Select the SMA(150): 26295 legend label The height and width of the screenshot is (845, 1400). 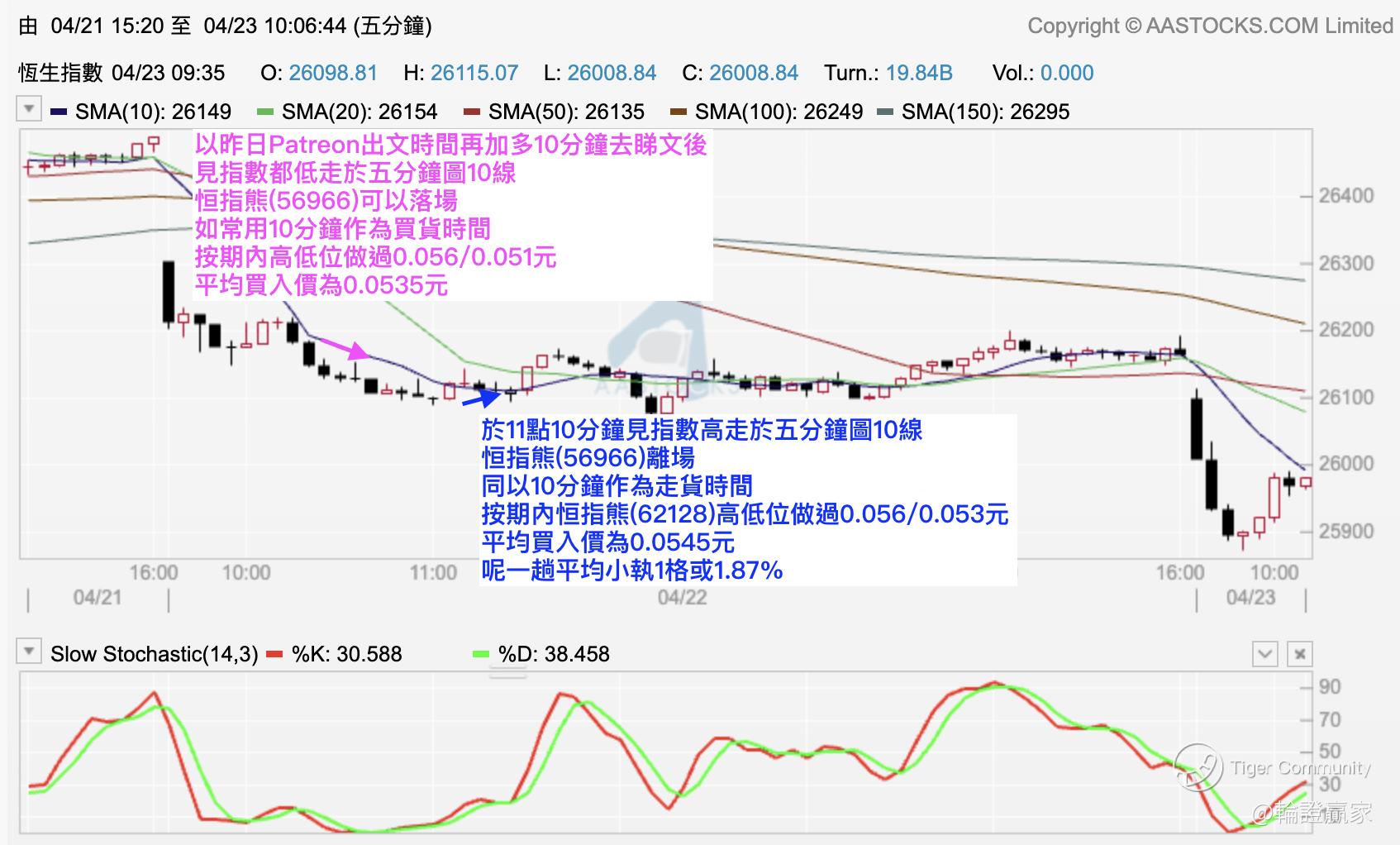[x=985, y=112]
